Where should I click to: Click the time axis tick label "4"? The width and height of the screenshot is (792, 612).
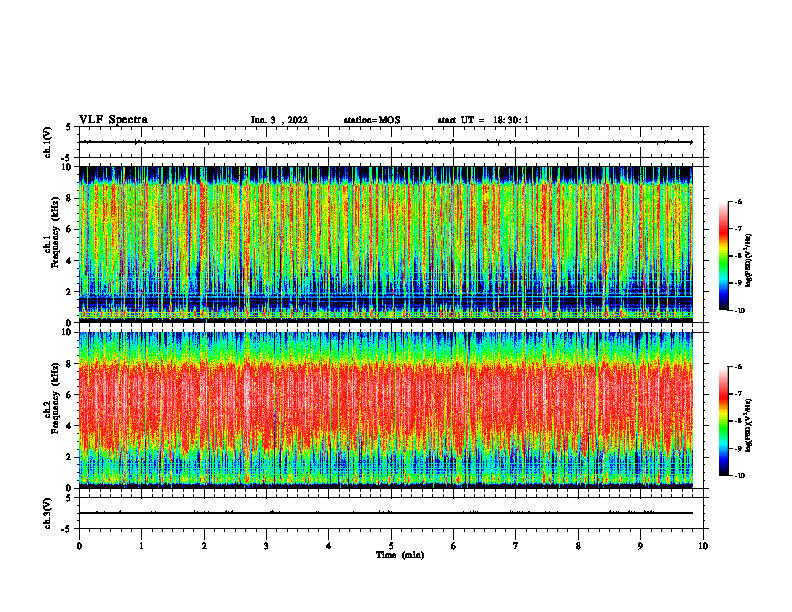tap(329, 546)
